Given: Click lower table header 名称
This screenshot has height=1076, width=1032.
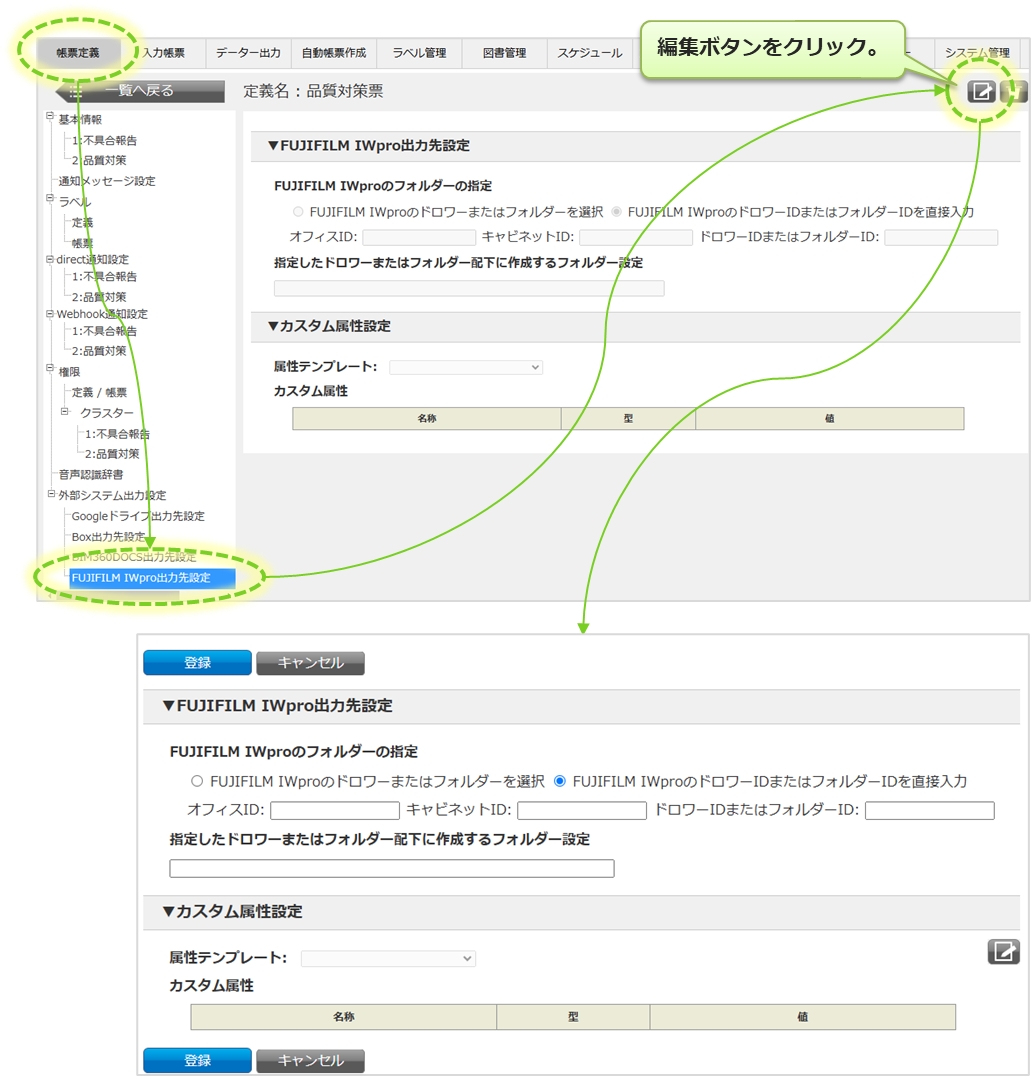Looking at the screenshot, I should [x=344, y=1017].
